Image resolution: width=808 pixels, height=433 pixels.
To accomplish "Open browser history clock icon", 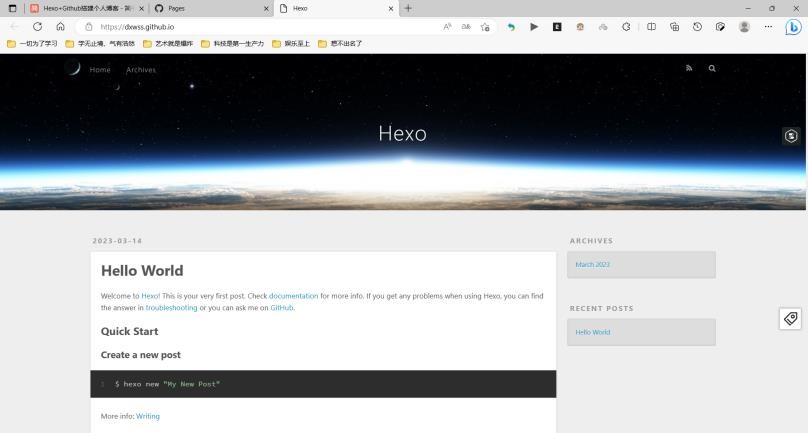I will click(x=697, y=27).
